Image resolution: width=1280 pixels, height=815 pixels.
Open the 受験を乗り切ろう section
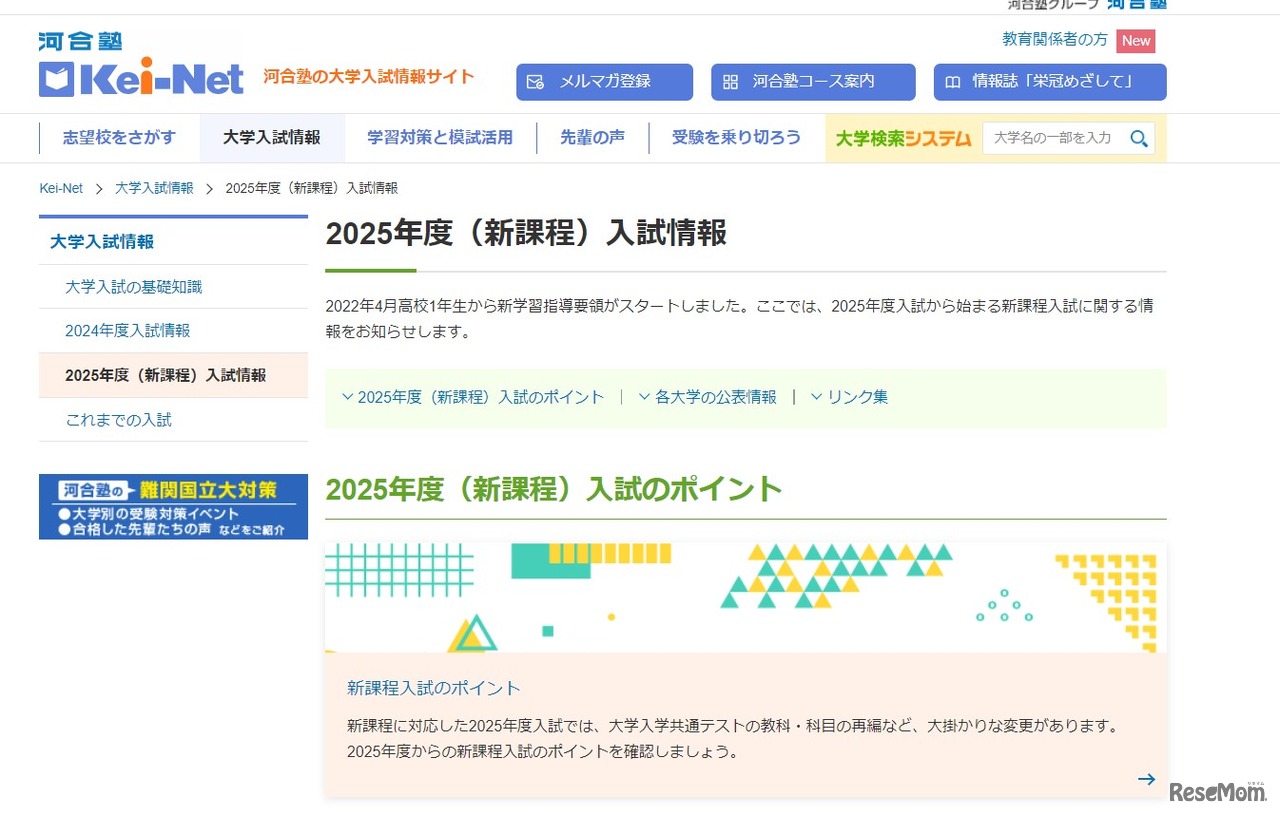[737, 138]
